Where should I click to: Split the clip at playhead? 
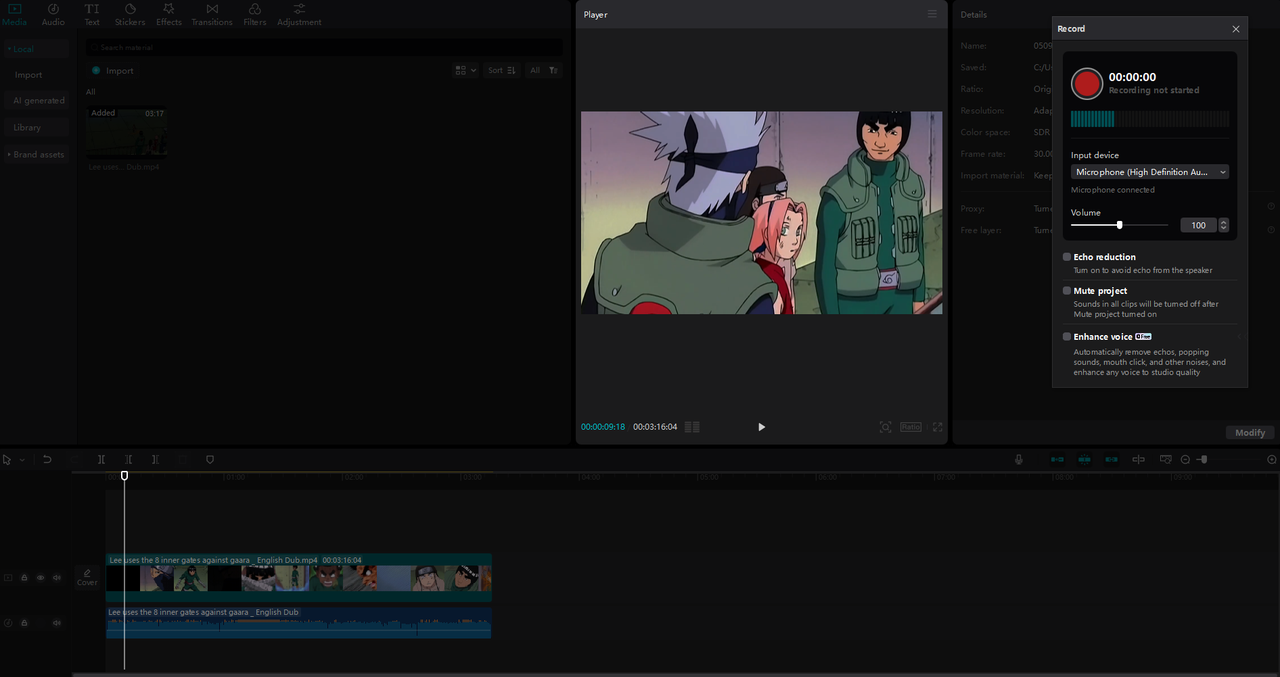click(101, 460)
